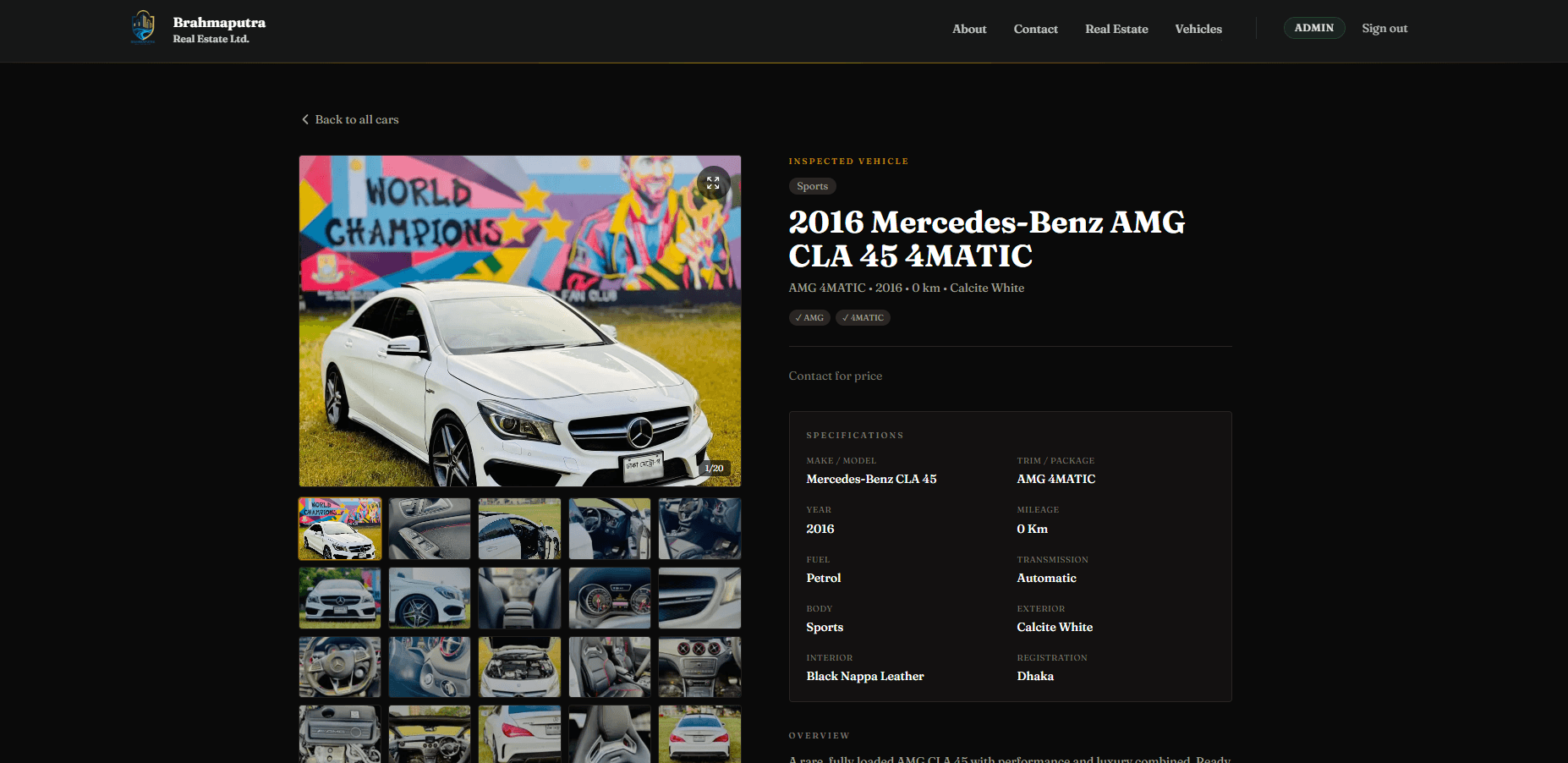This screenshot has width=1568, height=763.
Task: Click the back chevron next to 'Back to all cars'
Action: click(305, 119)
